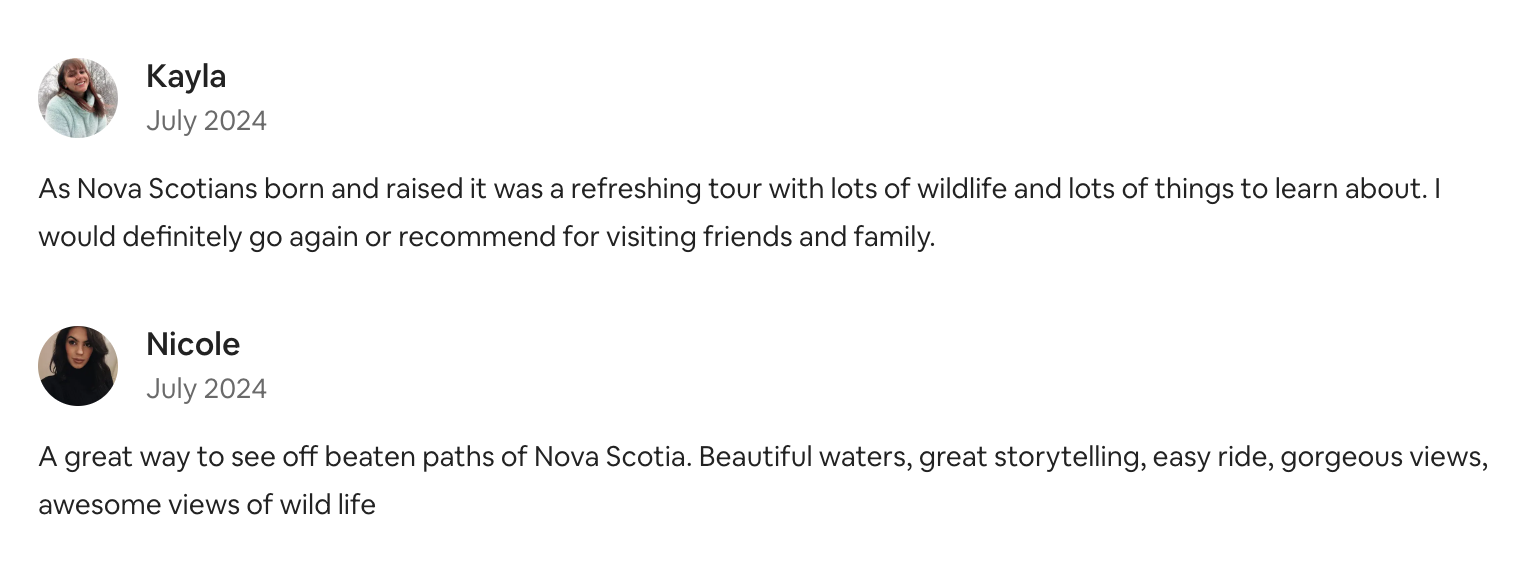
Task: Click the words "Nova Scotia" in Nicole's review
Action: (x=611, y=457)
